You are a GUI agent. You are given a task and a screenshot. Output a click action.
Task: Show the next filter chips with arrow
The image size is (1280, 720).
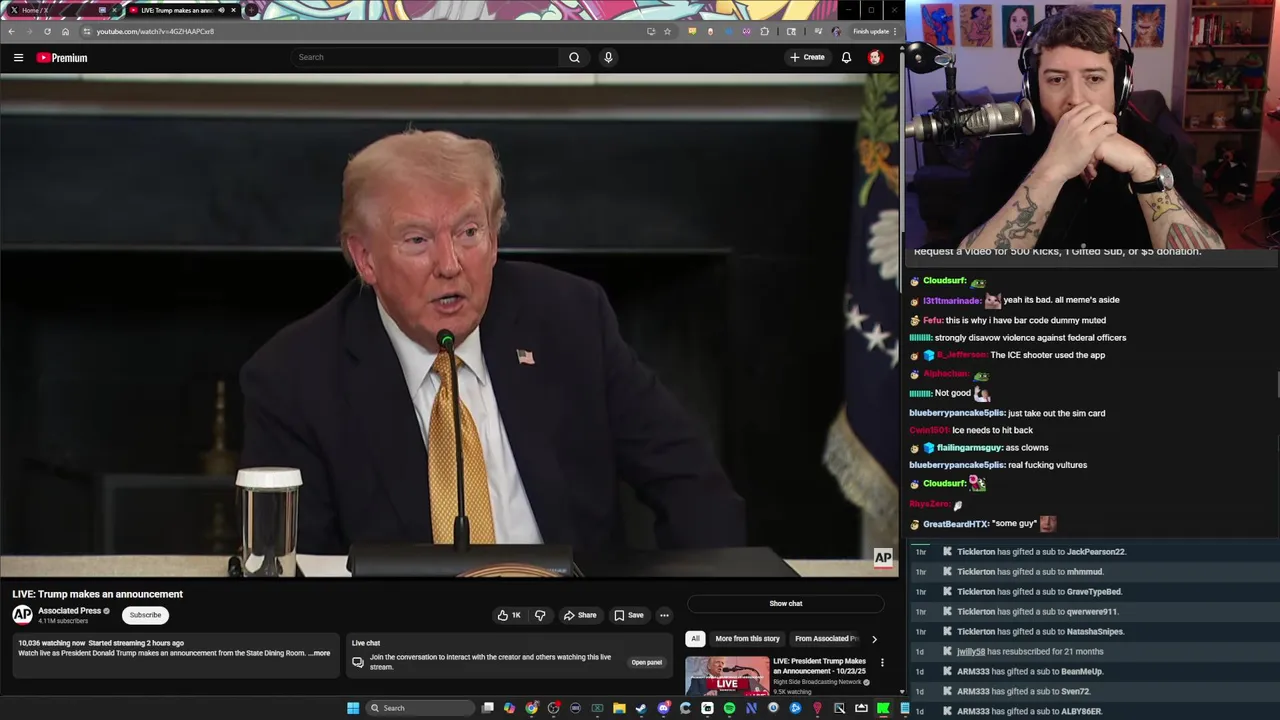coord(874,638)
